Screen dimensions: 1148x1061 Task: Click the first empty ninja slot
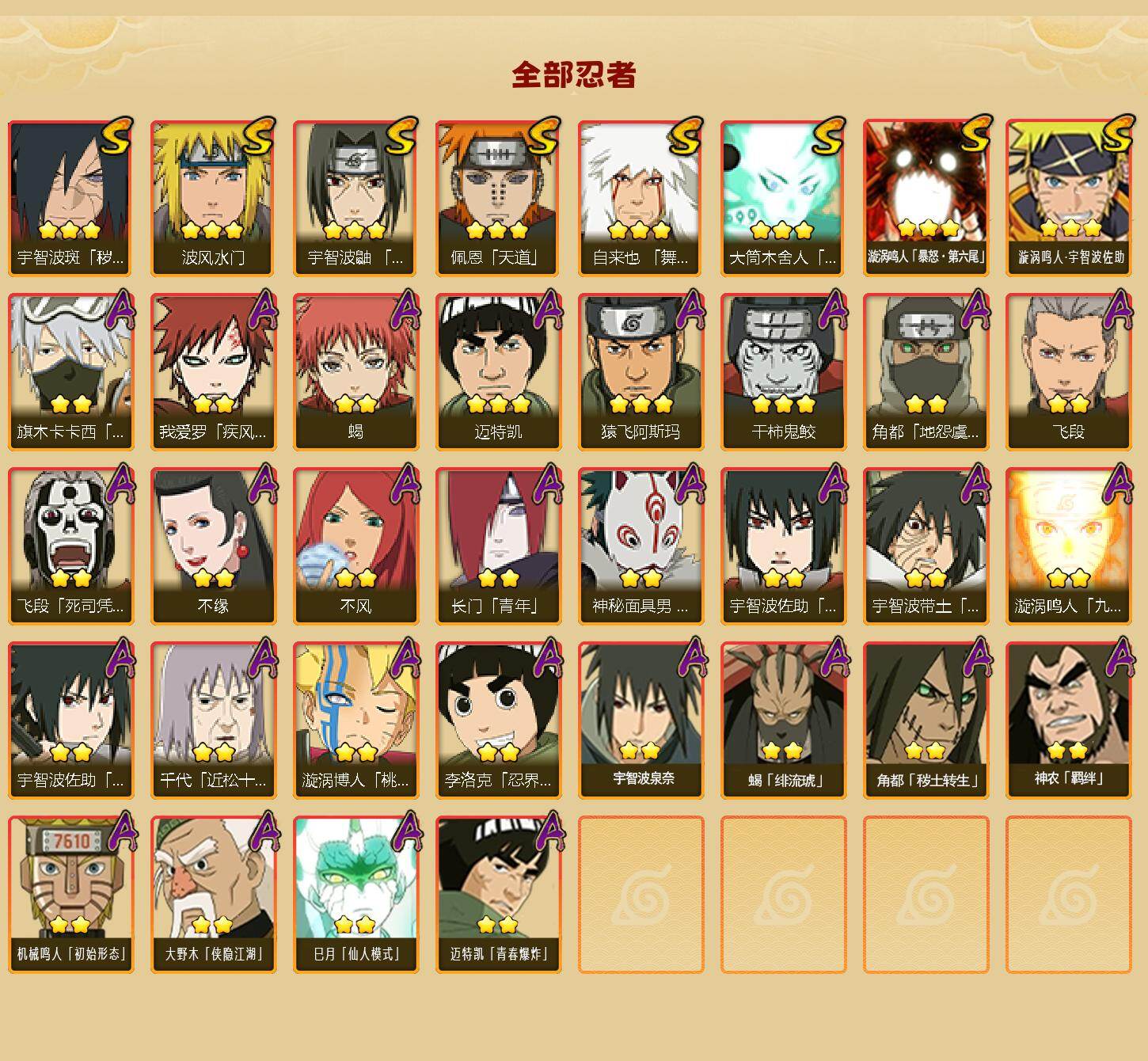(x=641, y=895)
